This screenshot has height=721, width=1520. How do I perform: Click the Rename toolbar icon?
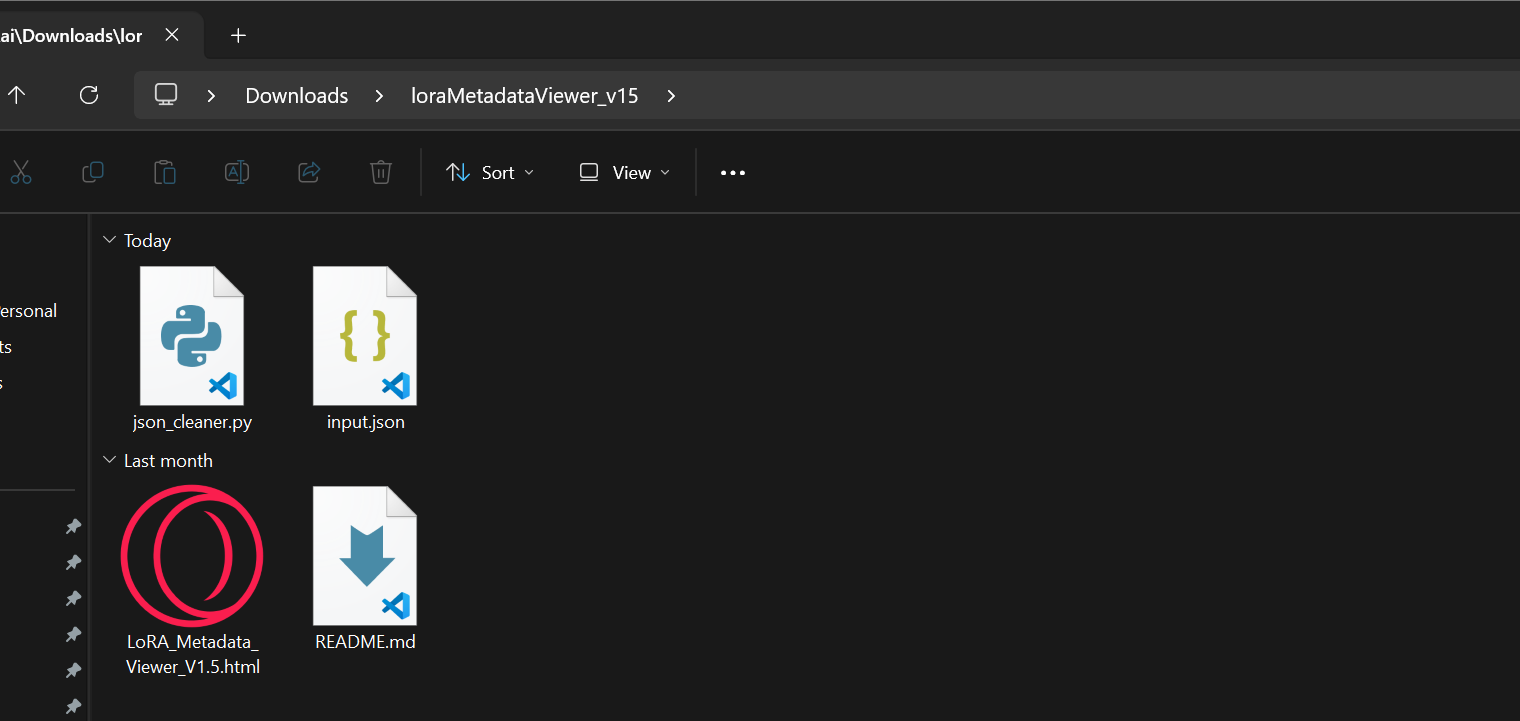[x=237, y=172]
